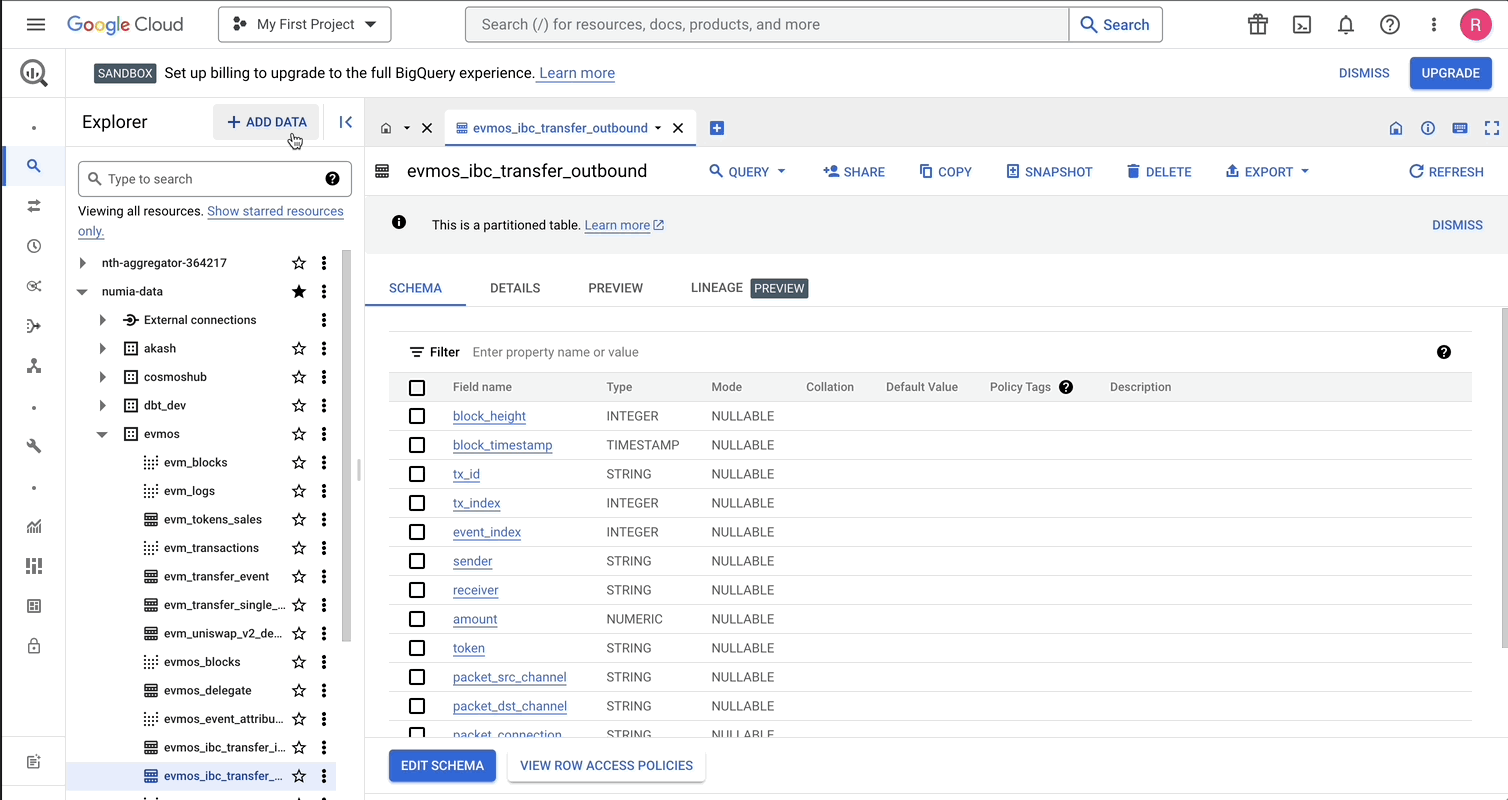Click the gift free trial icon
The width and height of the screenshot is (1508, 800).
pos(1258,25)
